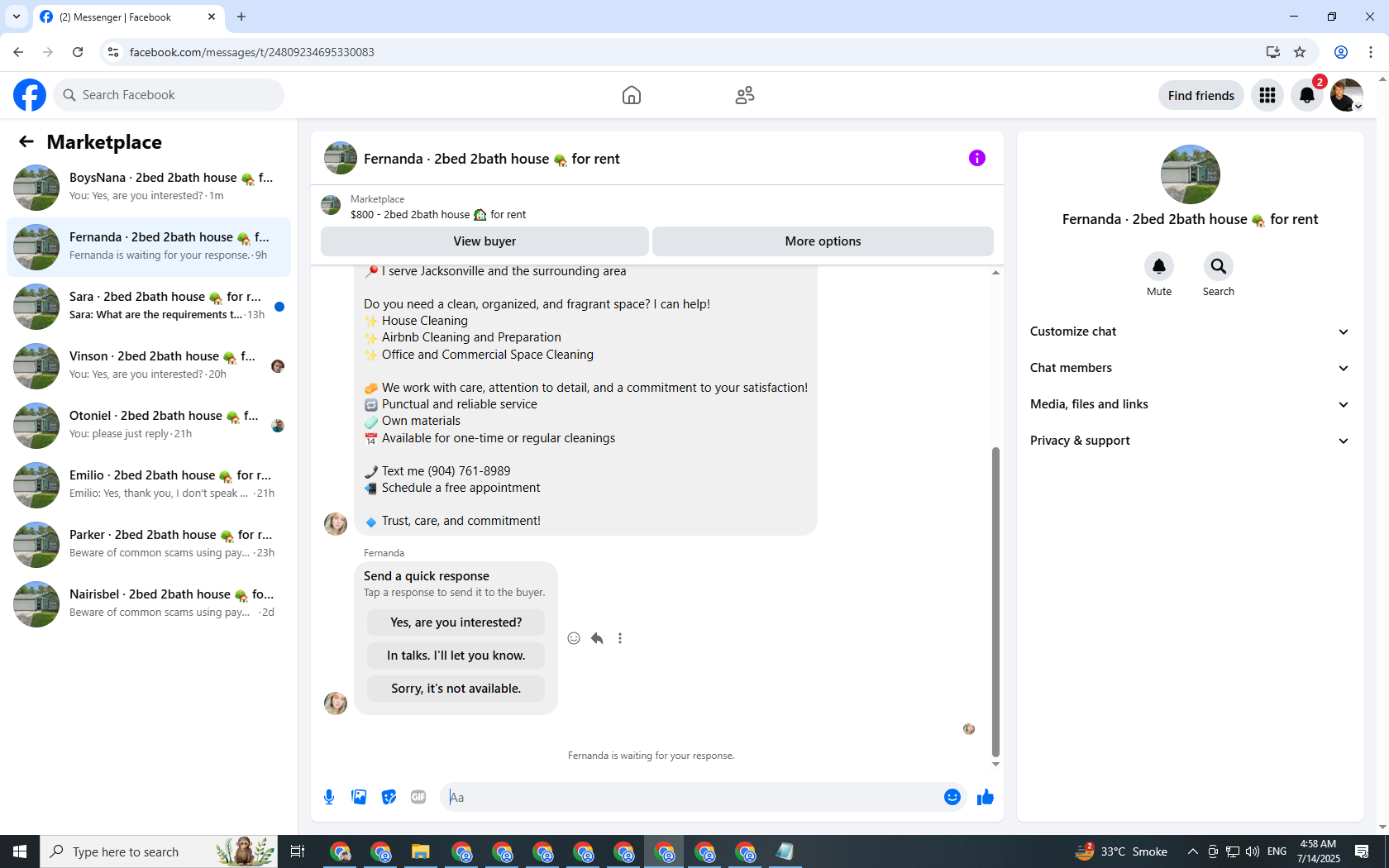Send 'Sorry, it's not available.' response

[456, 689]
